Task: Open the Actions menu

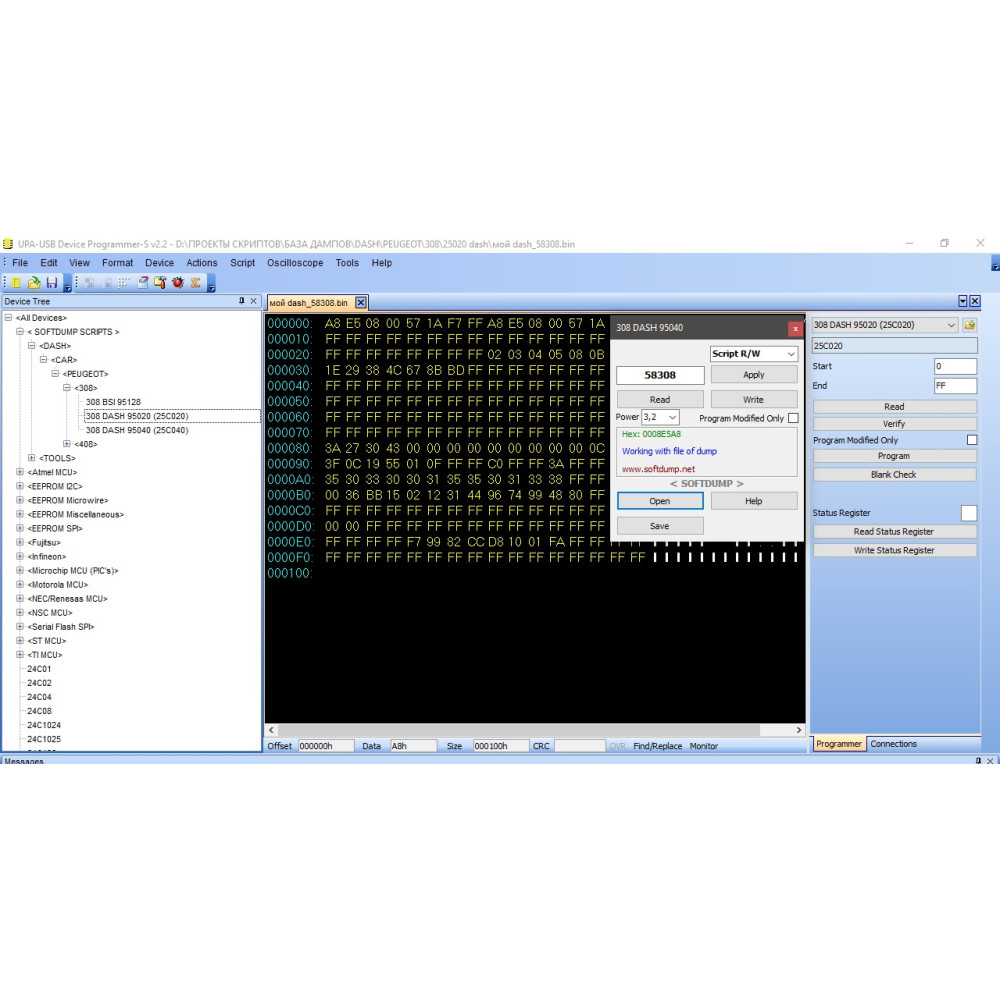Action: (x=202, y=263)
